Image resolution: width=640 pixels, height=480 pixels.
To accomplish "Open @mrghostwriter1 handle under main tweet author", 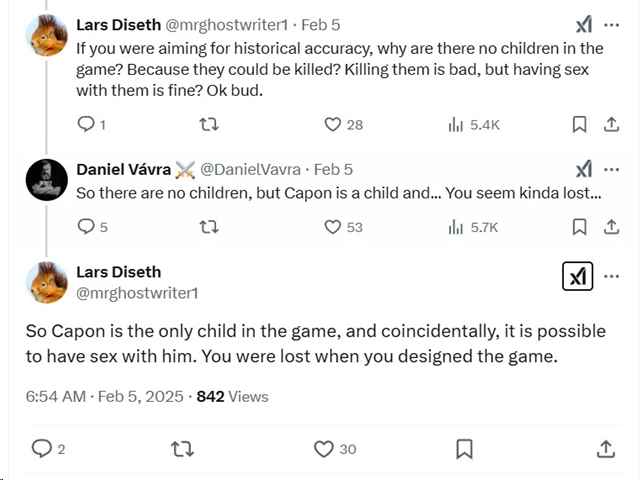I will click(x=137, y=293).
